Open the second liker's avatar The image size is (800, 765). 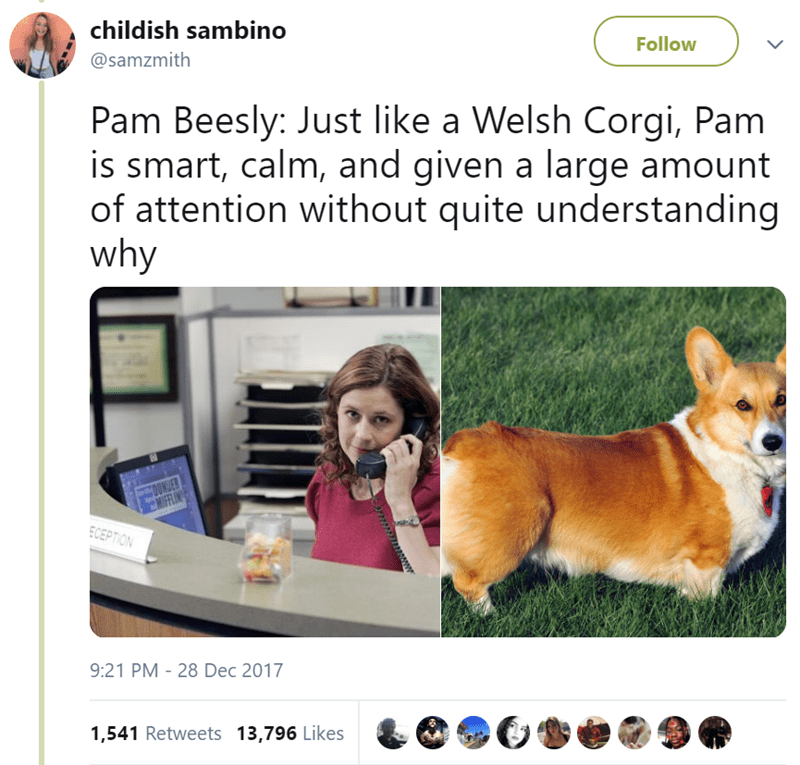(433, 733)
